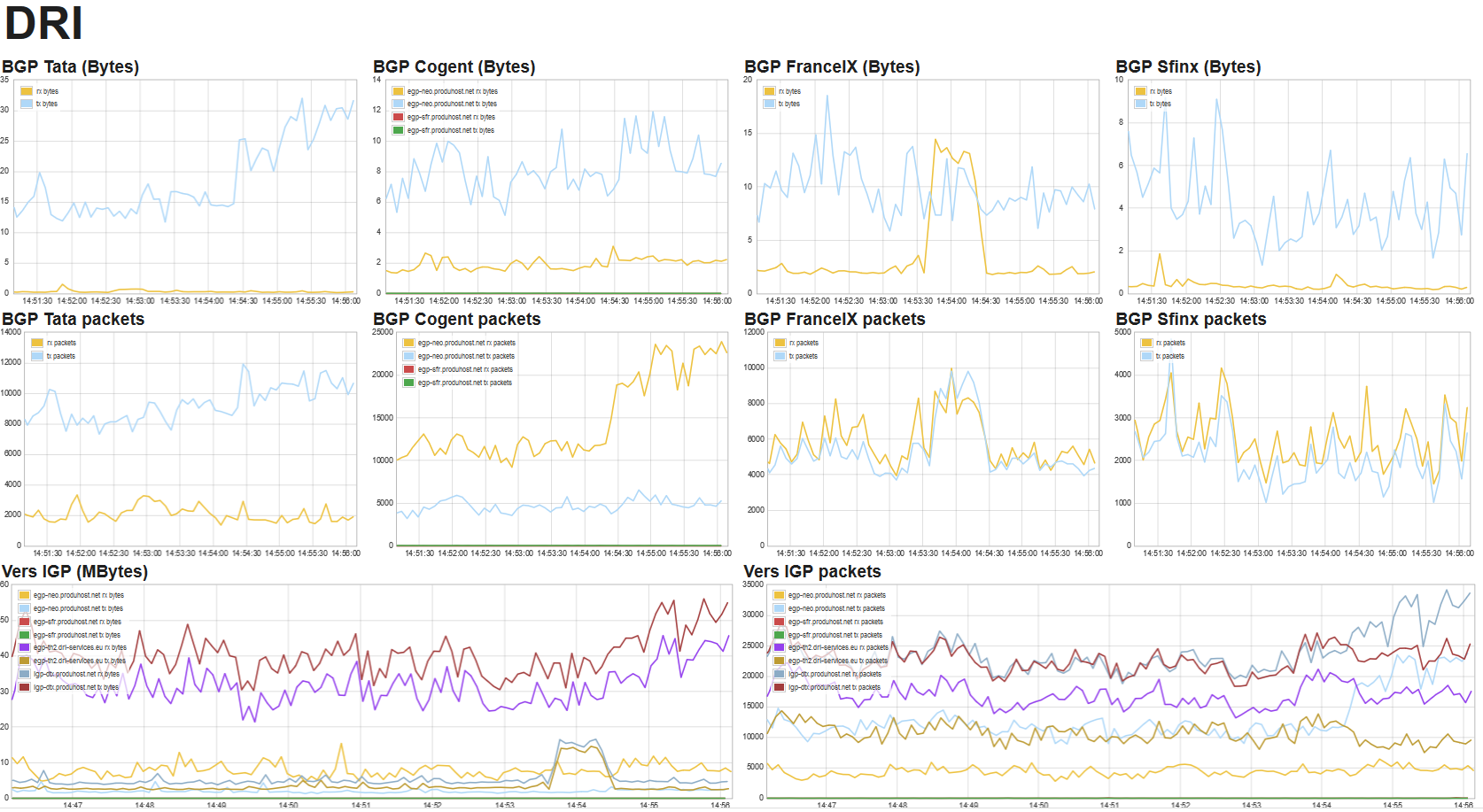Click the blue tx packets swatch in BGP FranceIX packets
The image size is (1483, 812).
click(780, 356)
